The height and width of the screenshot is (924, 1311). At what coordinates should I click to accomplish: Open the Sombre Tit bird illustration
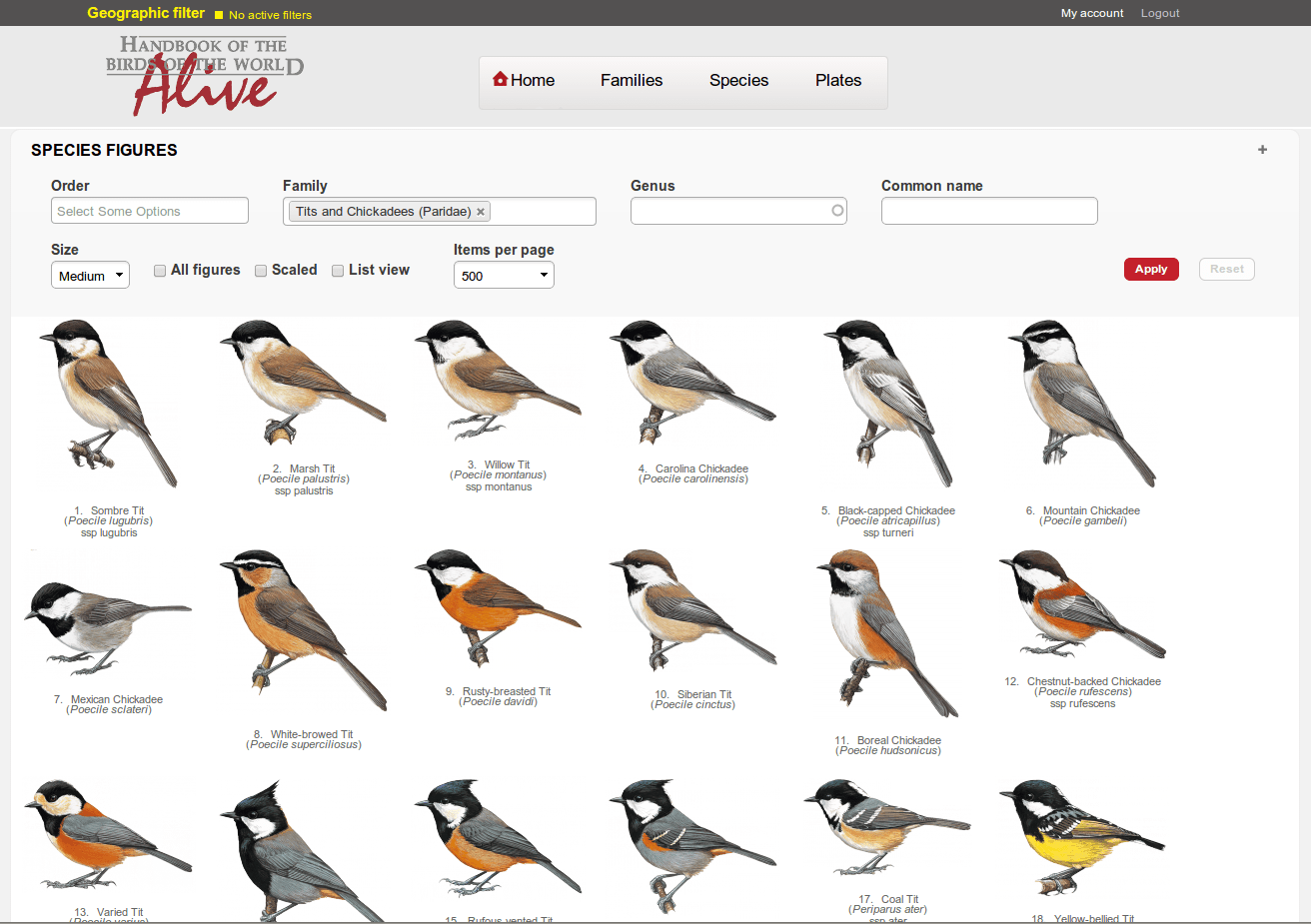coord(108,405)
